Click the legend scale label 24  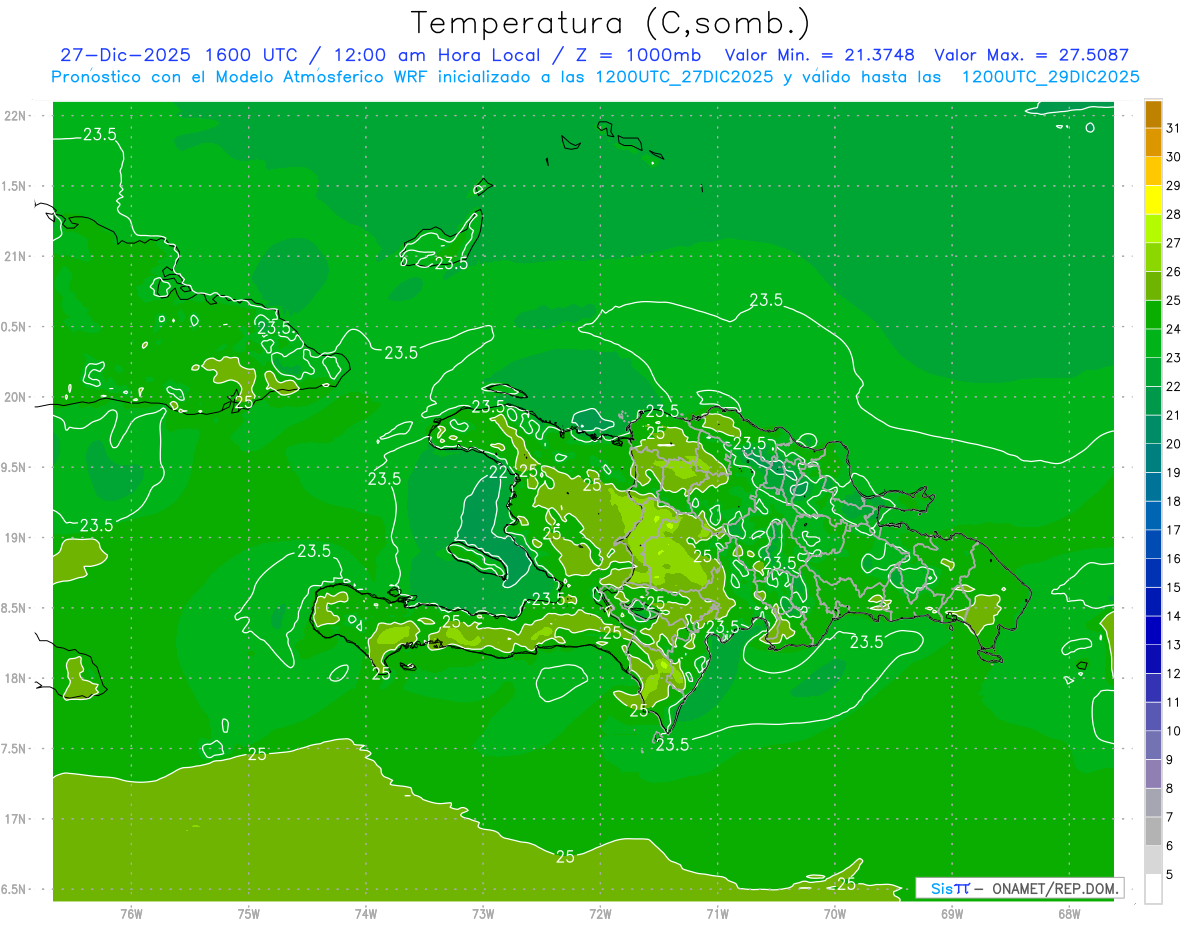(x=1173, y=329)
